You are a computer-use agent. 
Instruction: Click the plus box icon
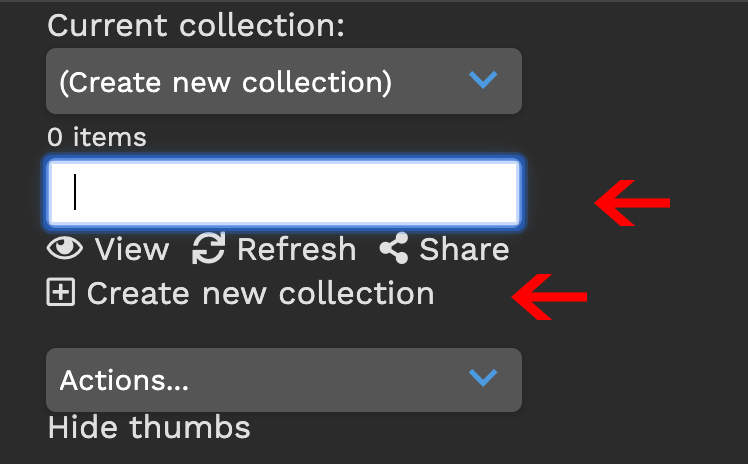61,292
